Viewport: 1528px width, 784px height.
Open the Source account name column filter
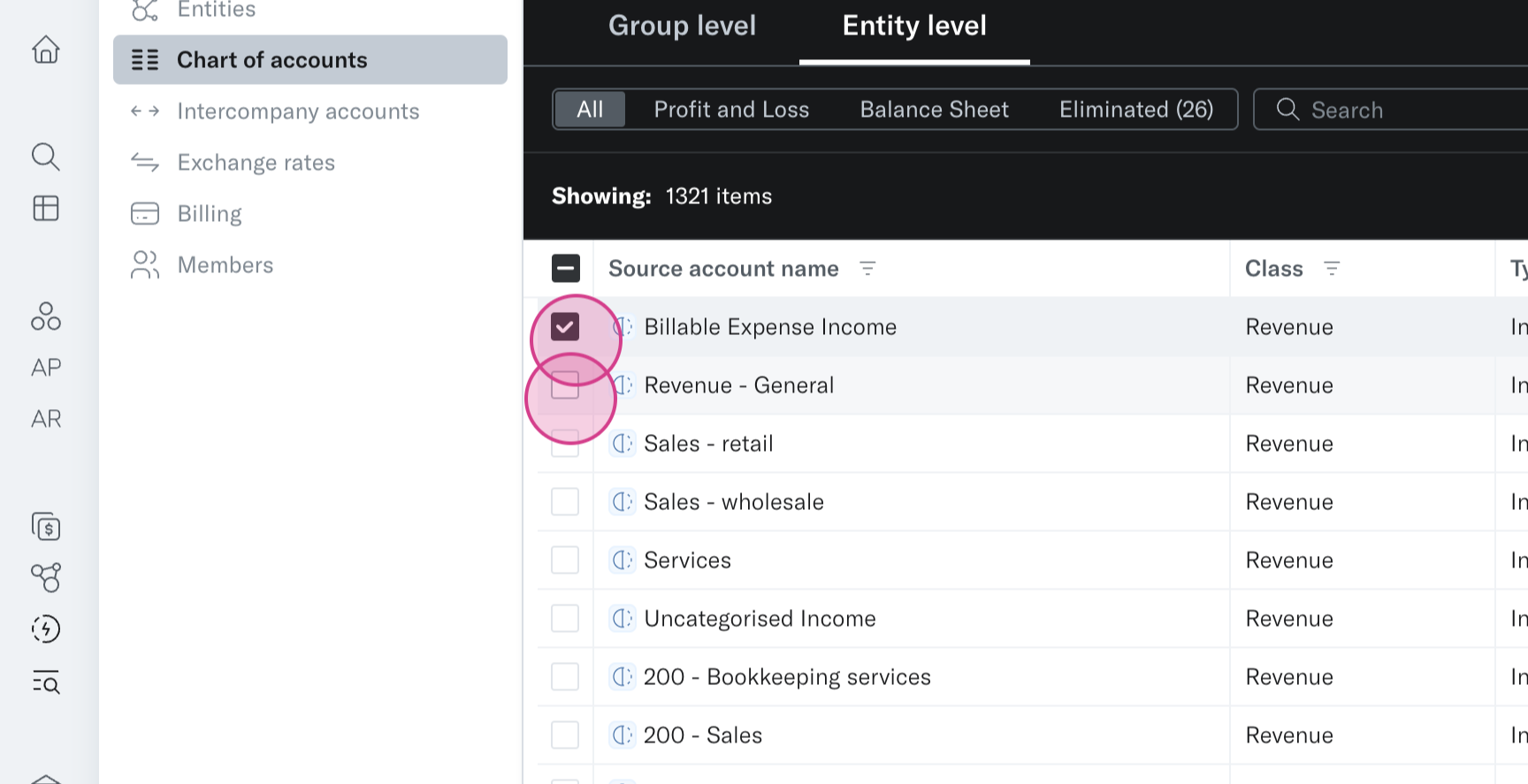867,269
